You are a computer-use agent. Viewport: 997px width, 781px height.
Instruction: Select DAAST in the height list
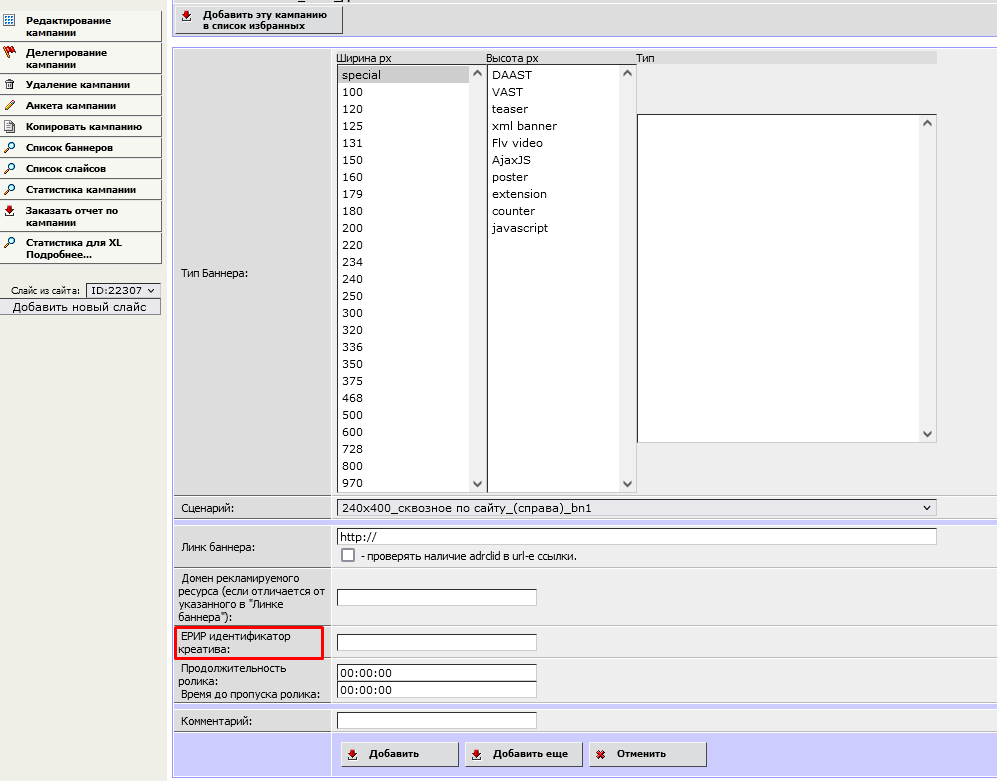[554, 75]
